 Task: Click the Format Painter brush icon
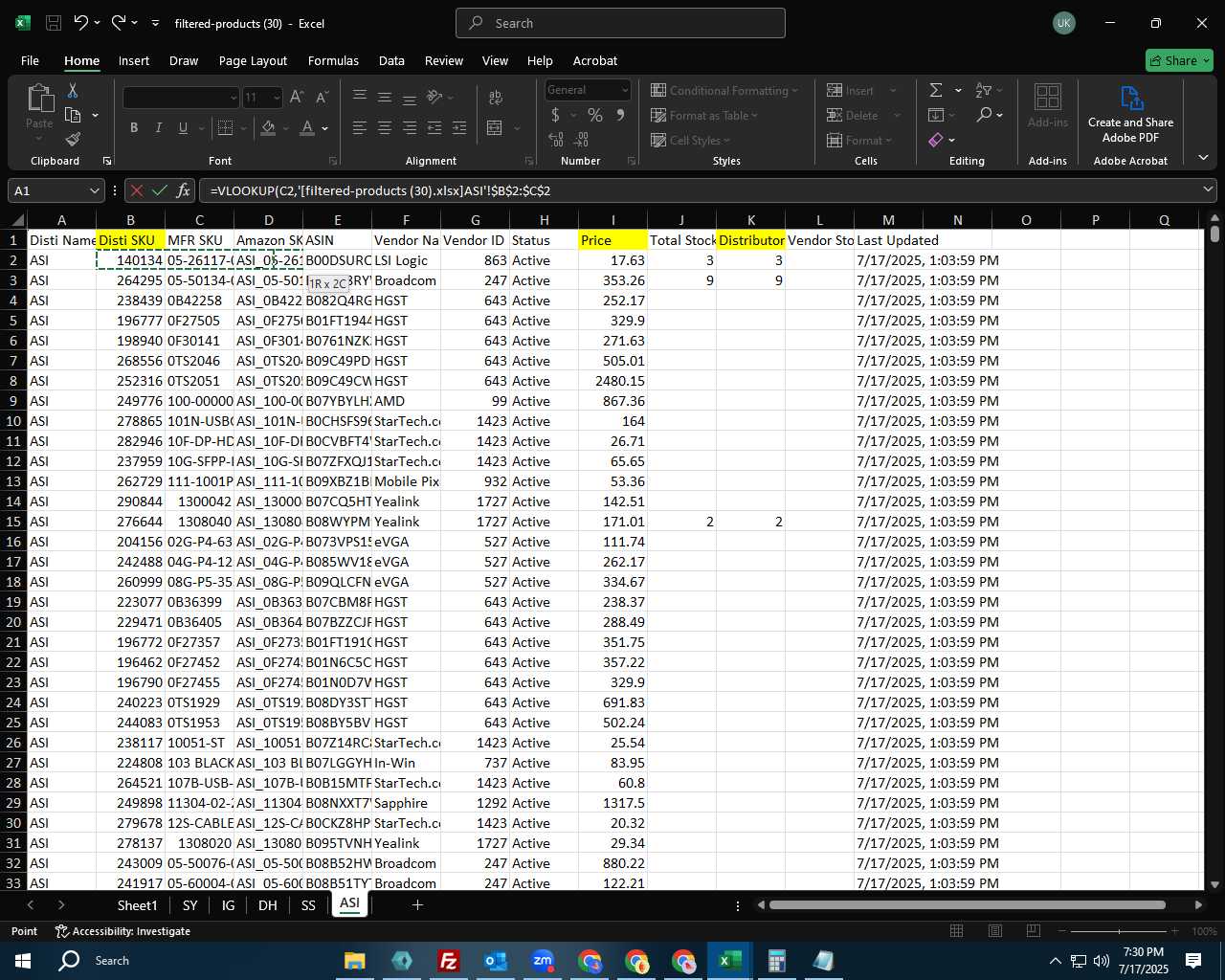tap(73, 140)
